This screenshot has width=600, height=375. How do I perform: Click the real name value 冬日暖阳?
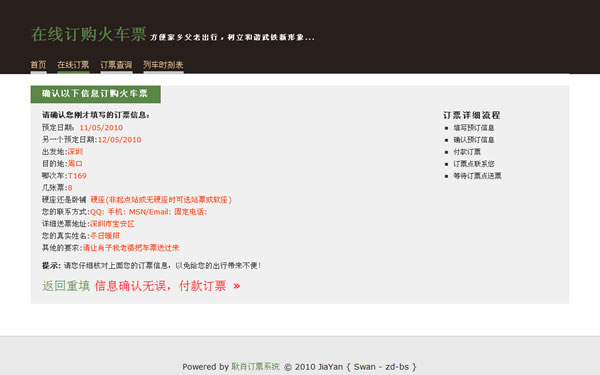[105, 236]
